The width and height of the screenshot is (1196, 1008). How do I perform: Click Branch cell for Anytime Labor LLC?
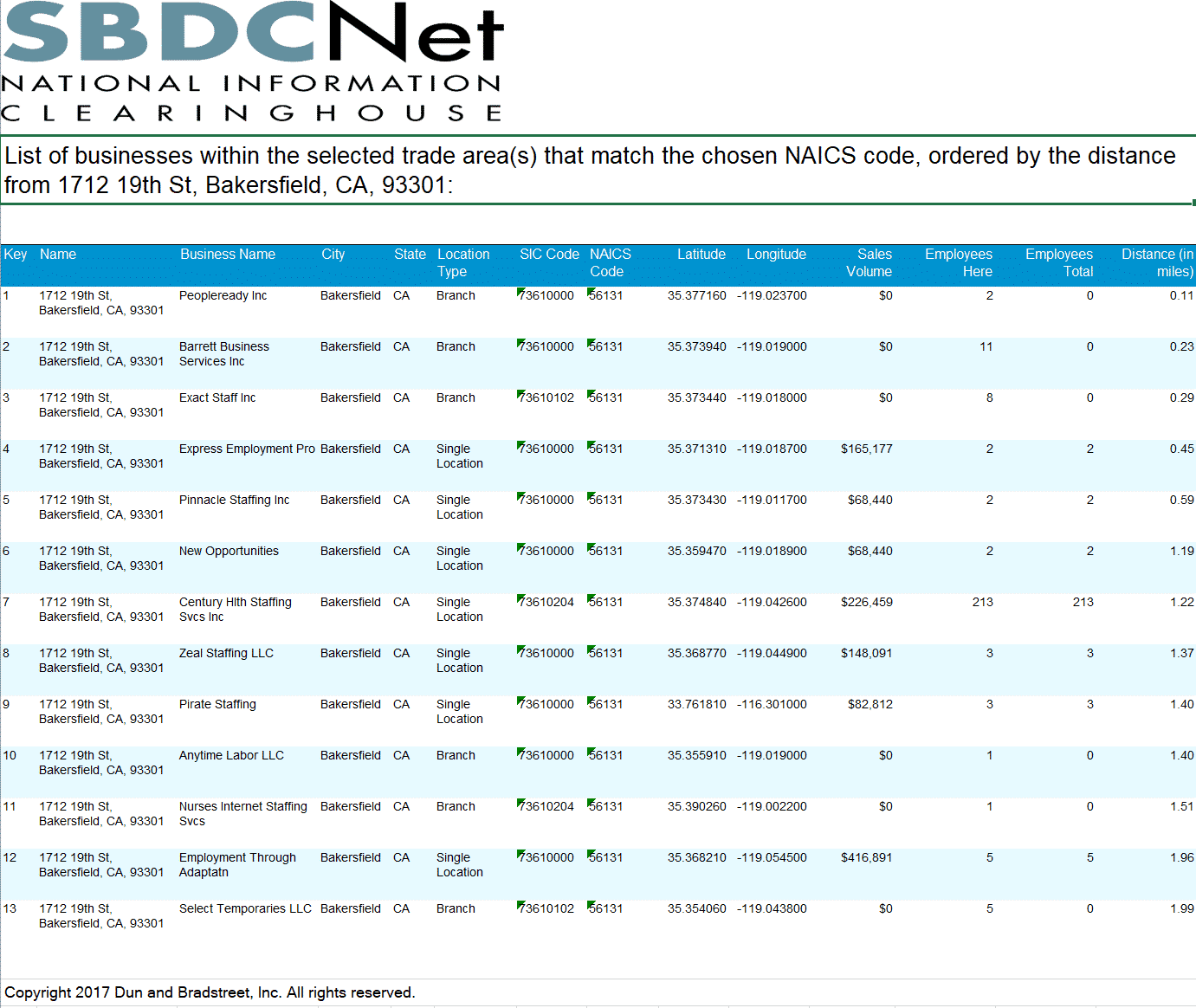click(456, 756)
